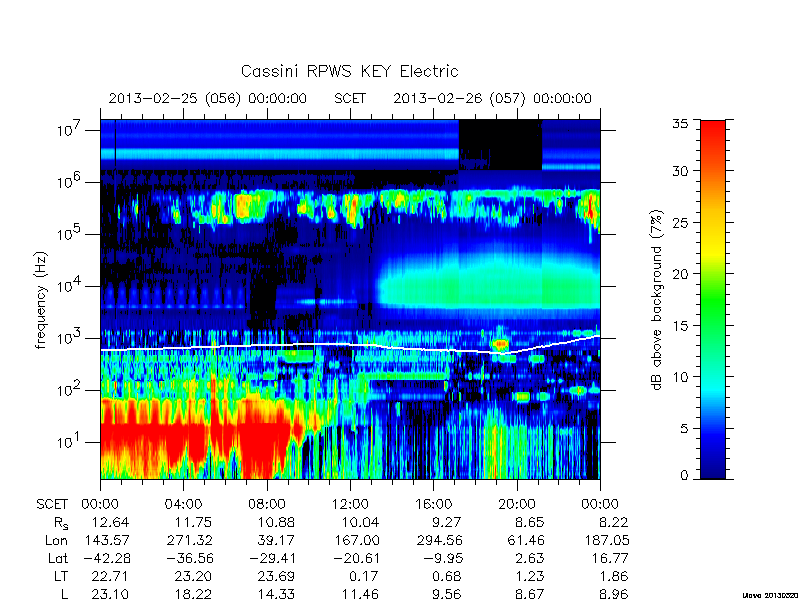Image resolution: width=800 pixels, height=600 pixels.
Task: Click the time axis label '16:00'
Action: pyautogui.click(x=433, y=504)
